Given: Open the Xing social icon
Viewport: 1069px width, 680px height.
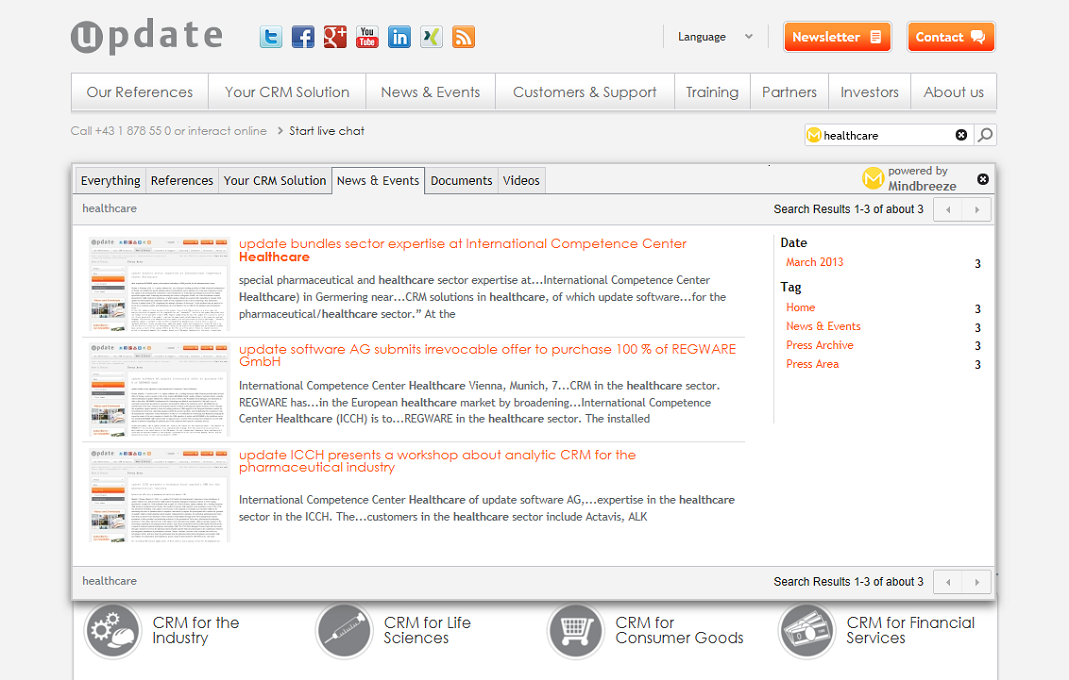Looking at the screenshot, I should point(432,37).
